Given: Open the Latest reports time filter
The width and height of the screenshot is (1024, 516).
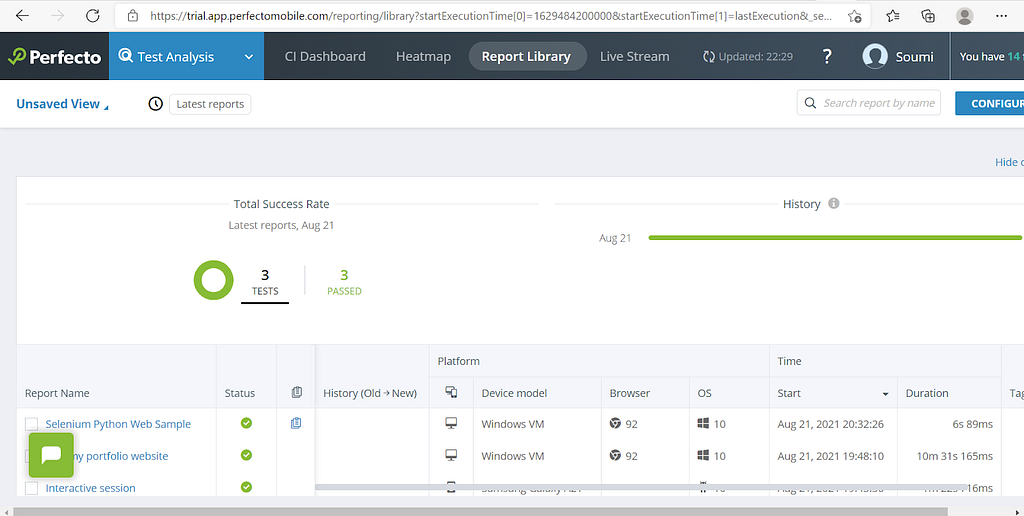Looking at the screenshot, I should 210,104.
